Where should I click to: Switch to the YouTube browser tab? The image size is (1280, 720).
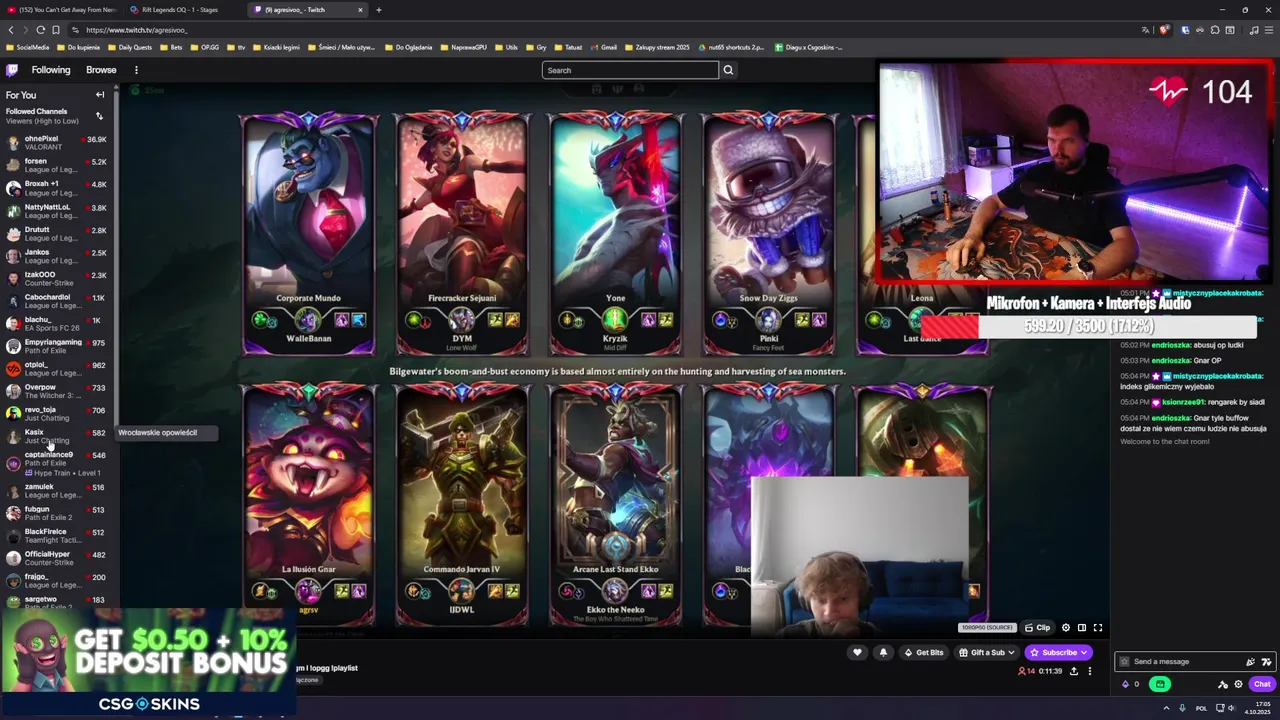[x=62, y=10]
